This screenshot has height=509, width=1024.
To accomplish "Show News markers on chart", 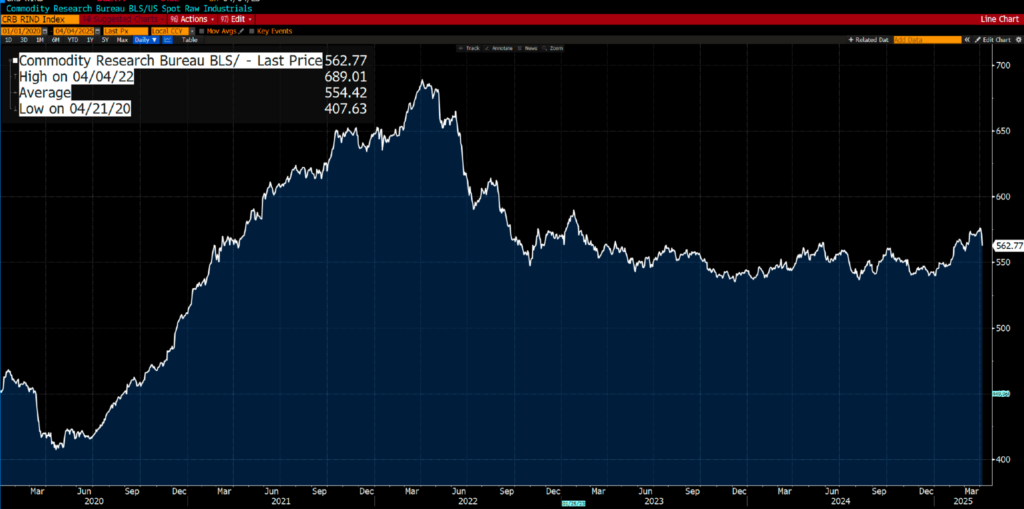I will point(529,48).
